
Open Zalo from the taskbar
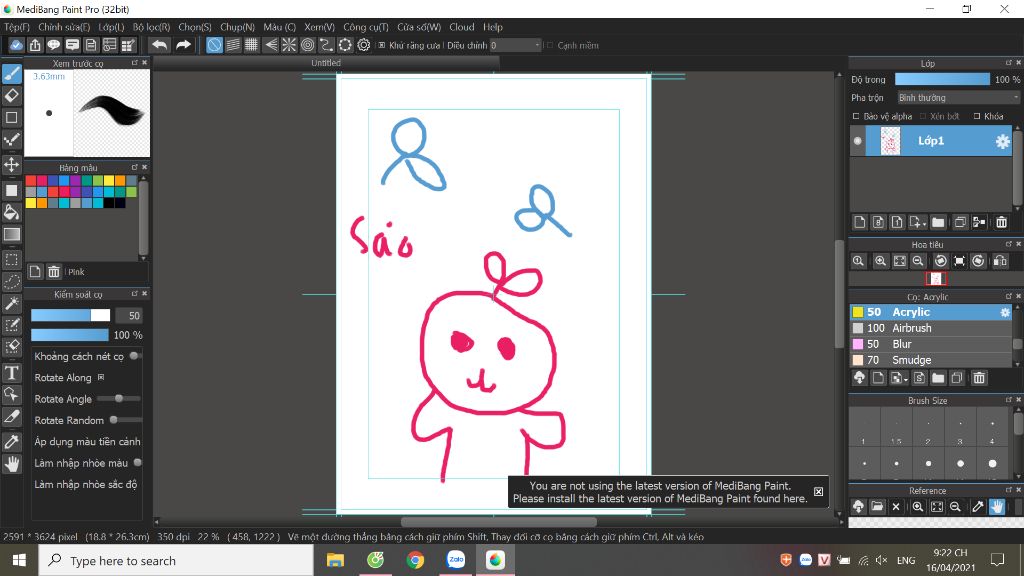[x=456, y=560]
